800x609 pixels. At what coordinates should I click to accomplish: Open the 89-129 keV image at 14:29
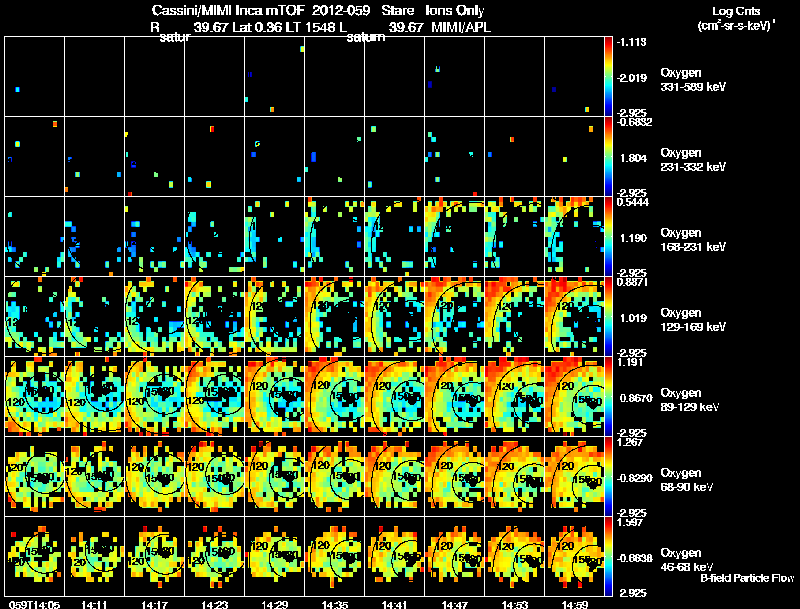(x=274, y=396)
